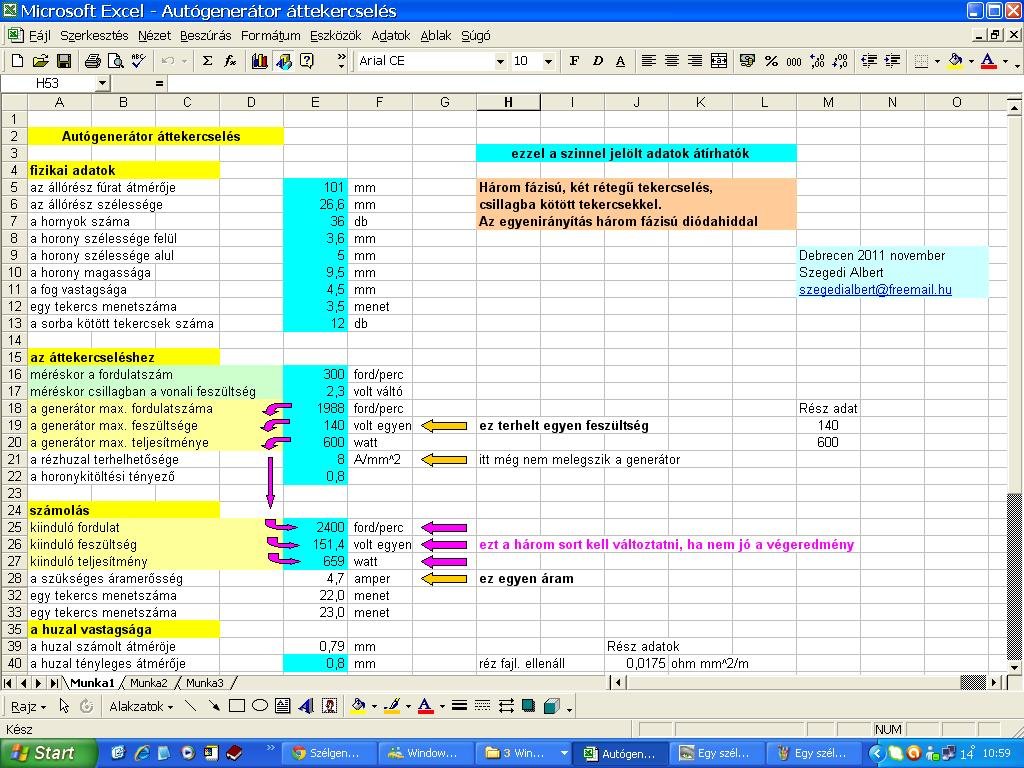Open the Dash Style icon

pyautogui.click(x=483, y=706)
